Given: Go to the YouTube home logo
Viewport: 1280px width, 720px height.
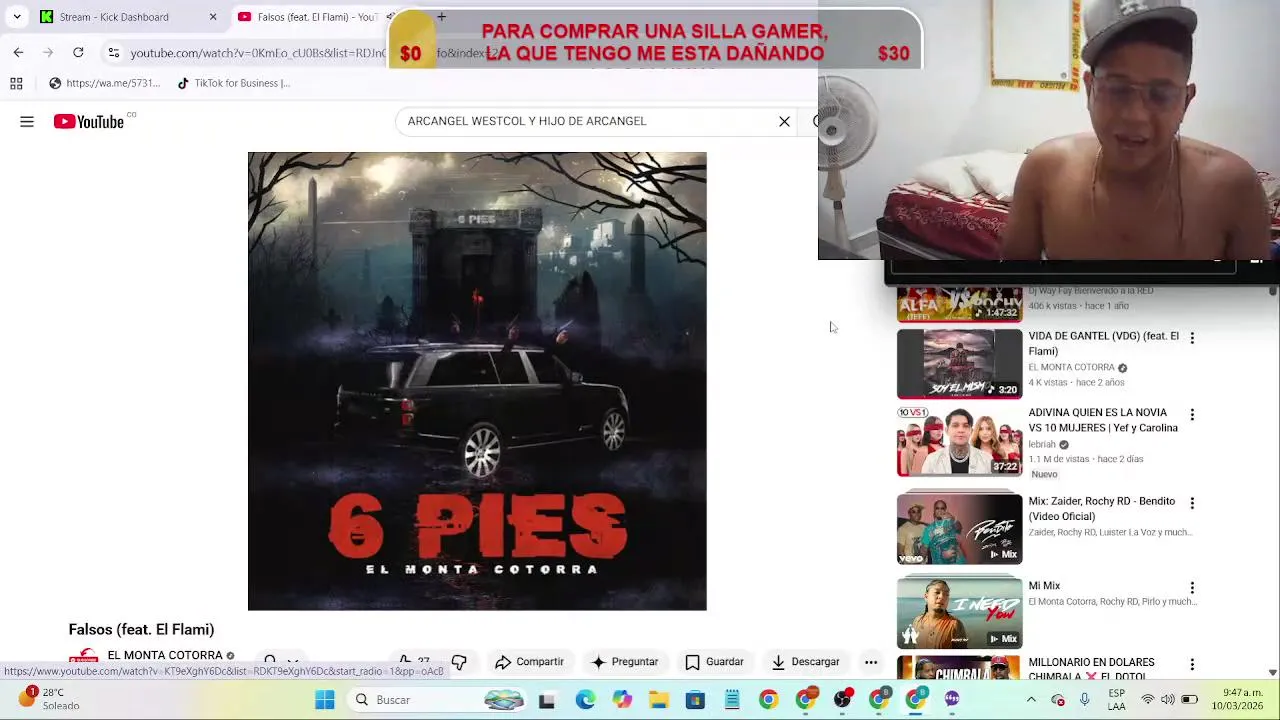Looking at the screenshot, I should [89, 122].
